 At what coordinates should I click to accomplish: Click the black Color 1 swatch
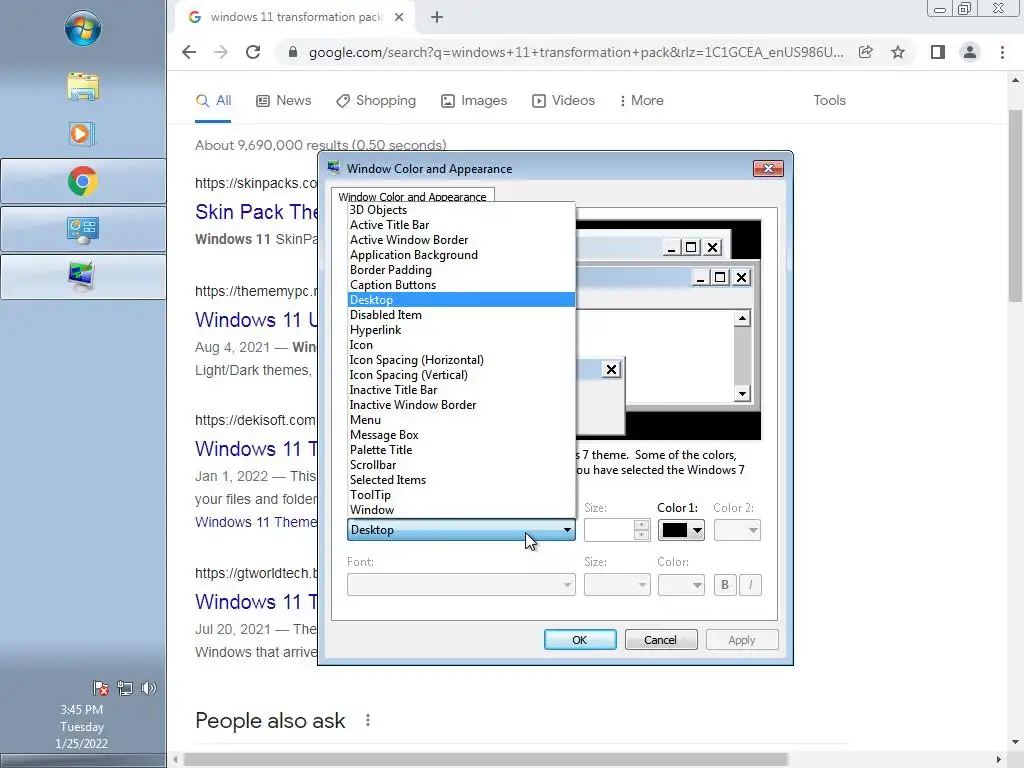click(x=675, y=530)
